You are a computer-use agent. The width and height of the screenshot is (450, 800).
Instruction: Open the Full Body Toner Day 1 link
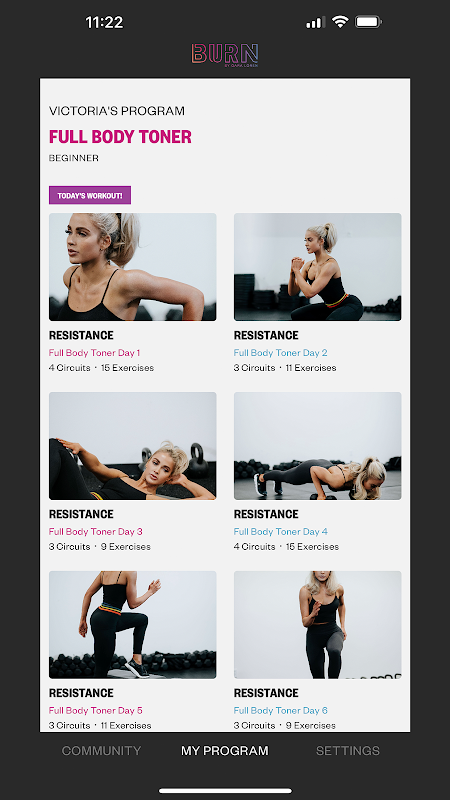(94, 353)
